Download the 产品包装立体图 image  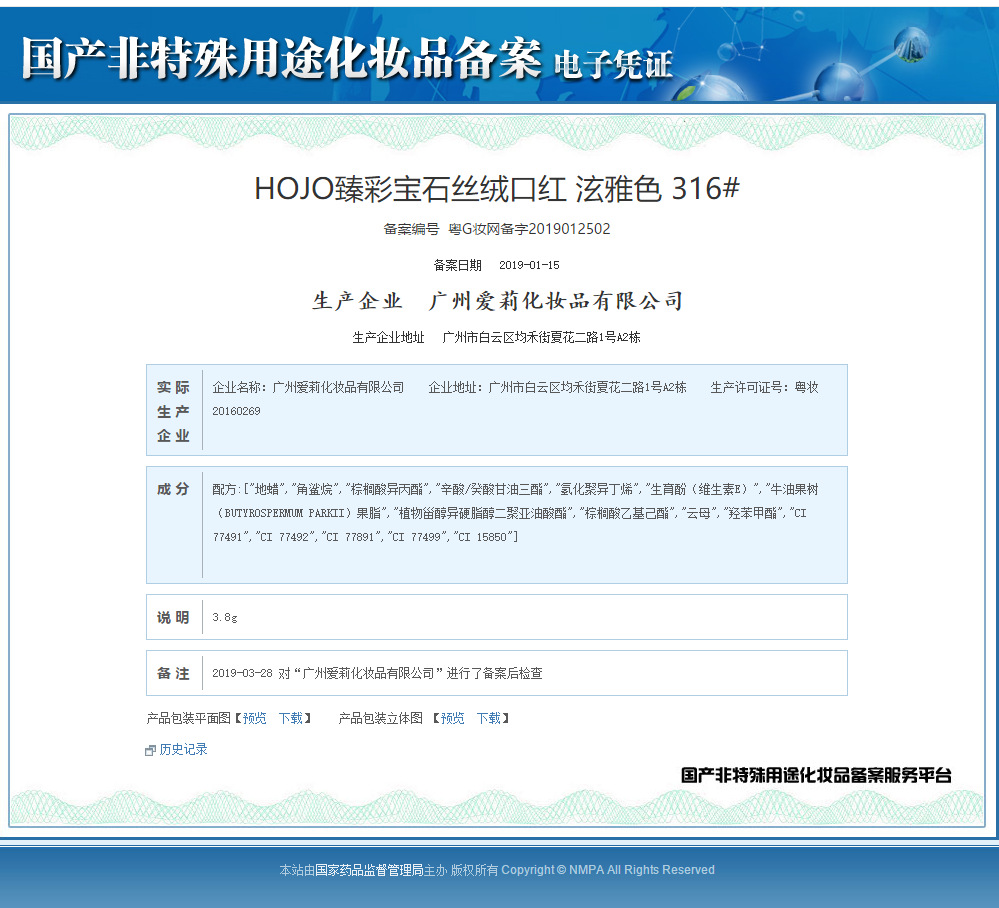(489, 718)
